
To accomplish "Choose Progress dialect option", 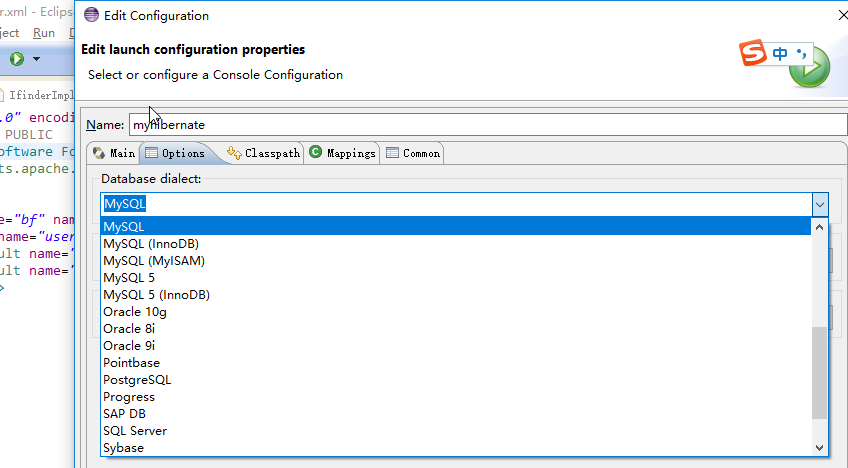I will [x=456, y=397].
